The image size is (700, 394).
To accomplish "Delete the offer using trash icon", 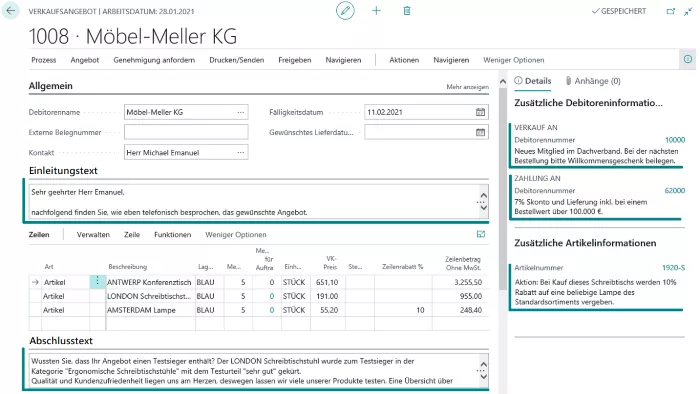I will pyautogui.click(x=407, y=11).
